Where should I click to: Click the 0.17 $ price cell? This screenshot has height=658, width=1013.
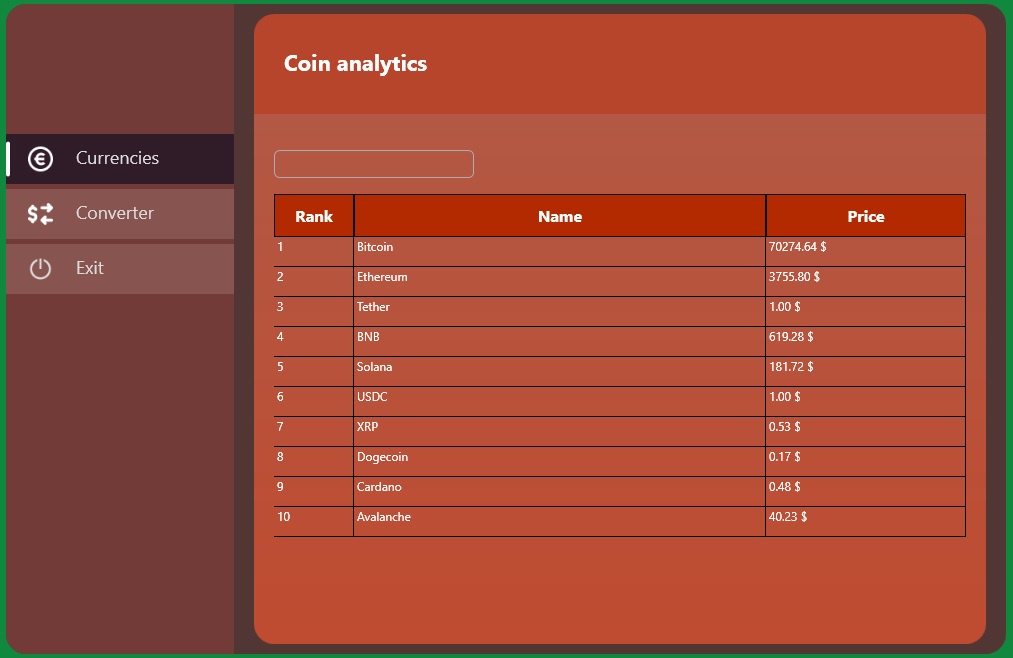point(866,462)
